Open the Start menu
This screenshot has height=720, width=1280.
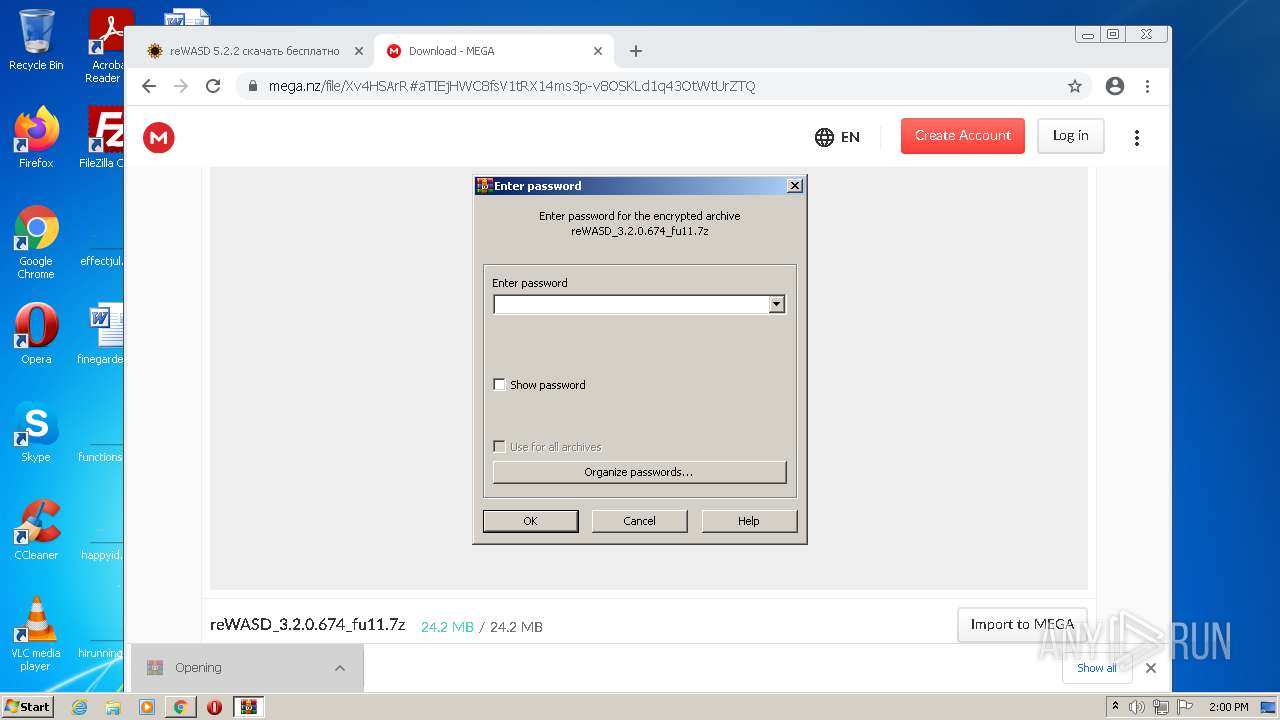point(28,706)
